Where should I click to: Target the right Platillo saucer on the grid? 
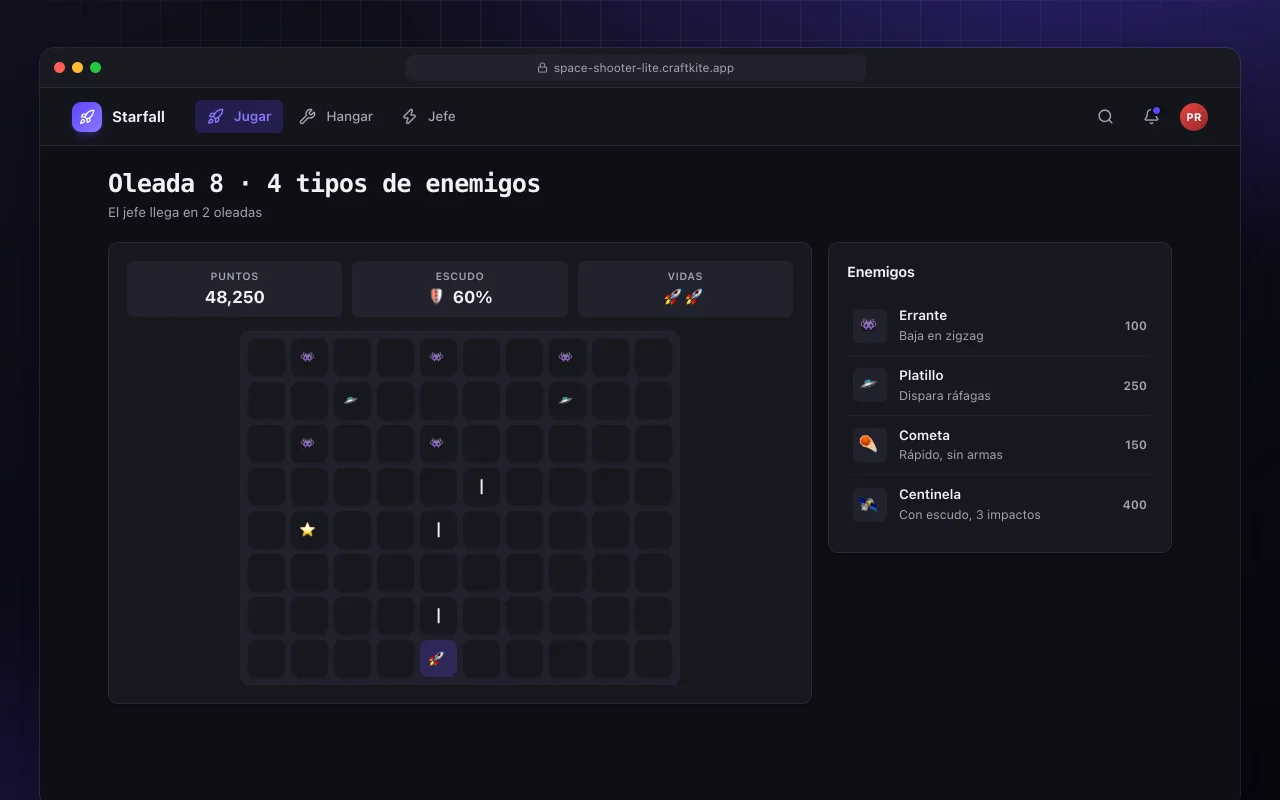point(566,400)
